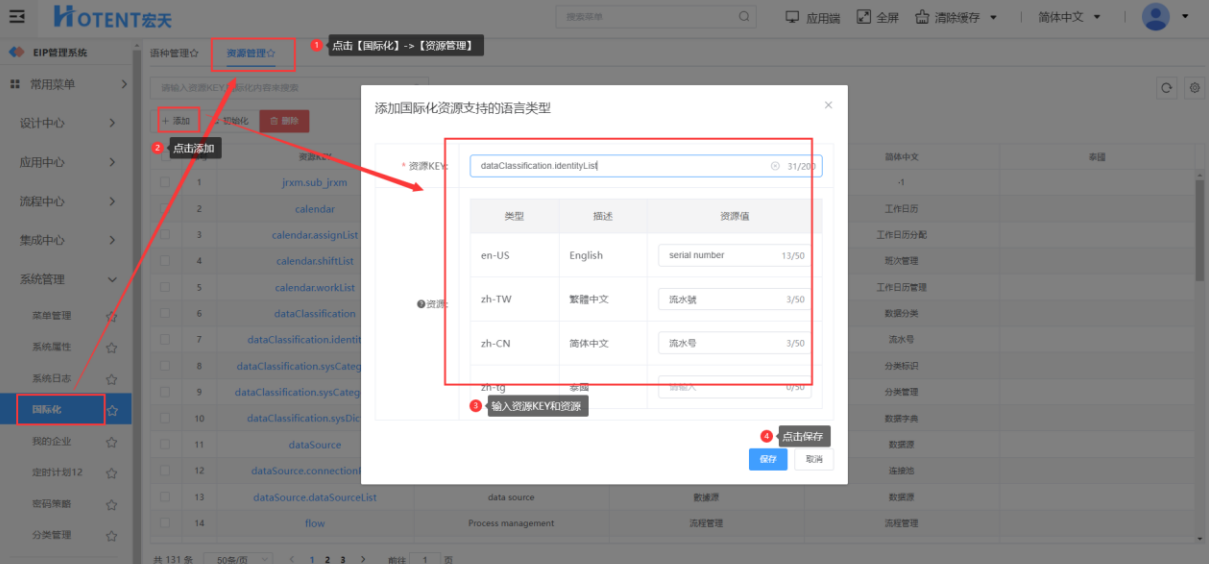Check the row 2 calendar checkbox
Image resolution: width=1209 pixels, height=564 pixels.
click(166, 209)
